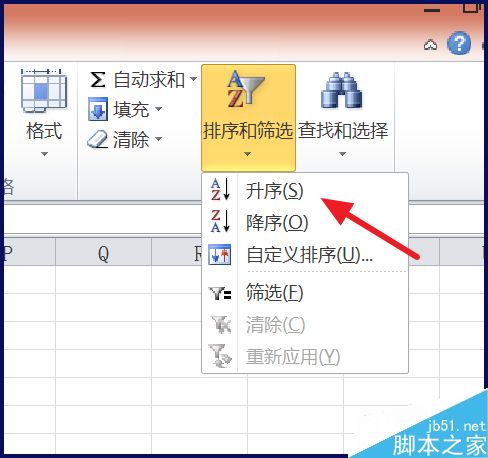This screenshot has width=488, height=458.
Task: Open Excel help question mark button
Action: click(x=459, y=43)
